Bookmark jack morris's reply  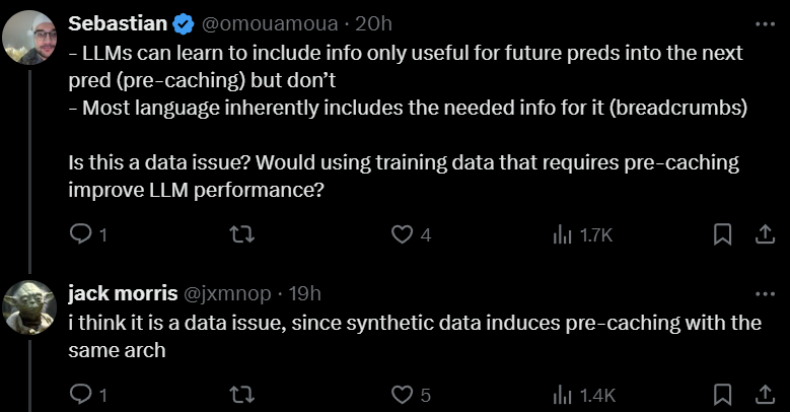point(724,394)
